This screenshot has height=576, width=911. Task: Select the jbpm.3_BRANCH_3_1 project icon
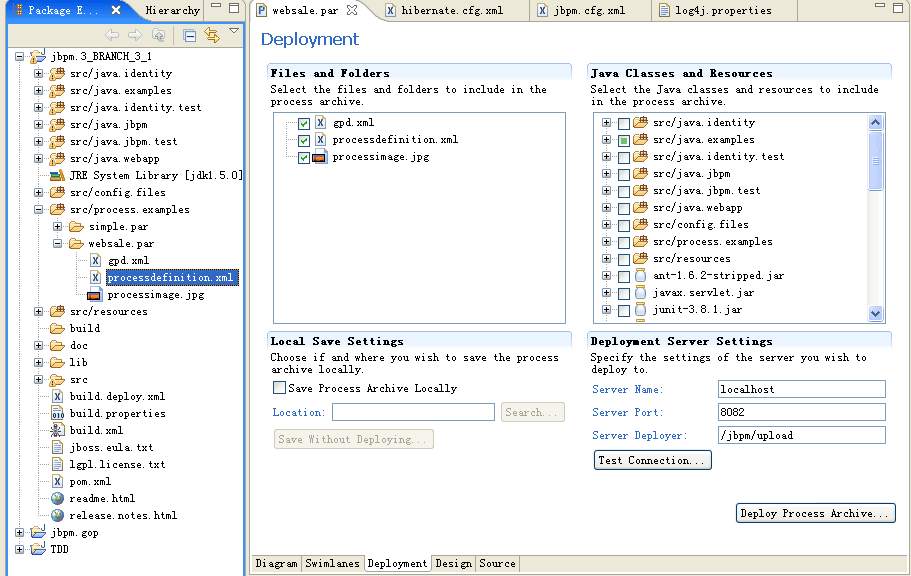coord(38,56)
